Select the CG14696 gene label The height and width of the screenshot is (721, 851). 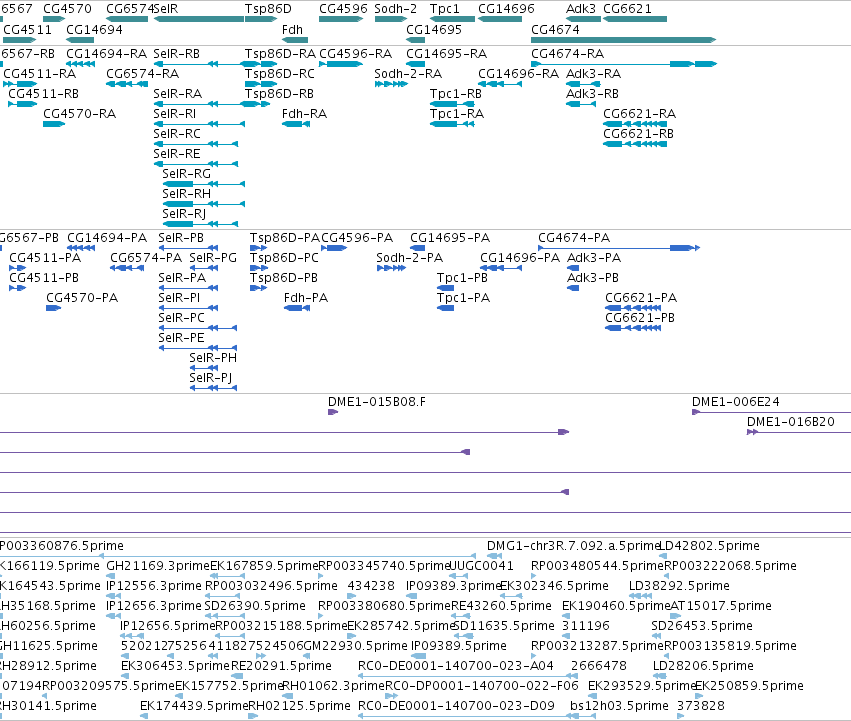tap(506, 9)
